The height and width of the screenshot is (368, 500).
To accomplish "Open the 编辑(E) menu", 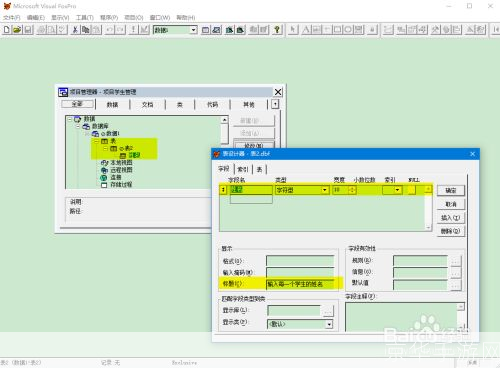I will click(x=36, y=17).
